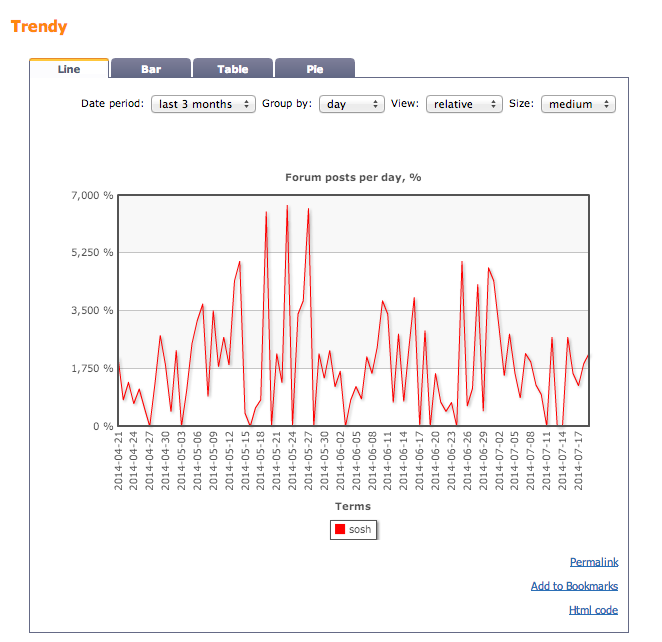
Task: Open the Bar chart tab
Action: coord(151,69)
